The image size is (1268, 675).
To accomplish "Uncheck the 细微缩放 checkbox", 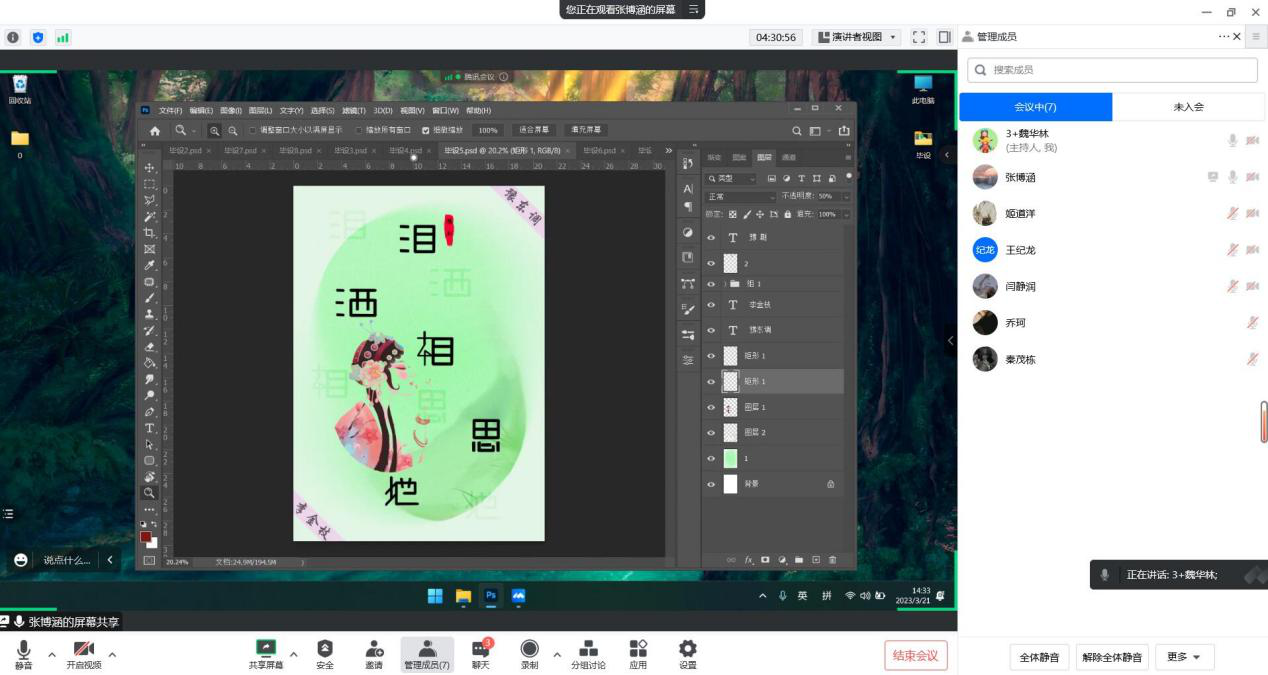I will tap(426, 130).
